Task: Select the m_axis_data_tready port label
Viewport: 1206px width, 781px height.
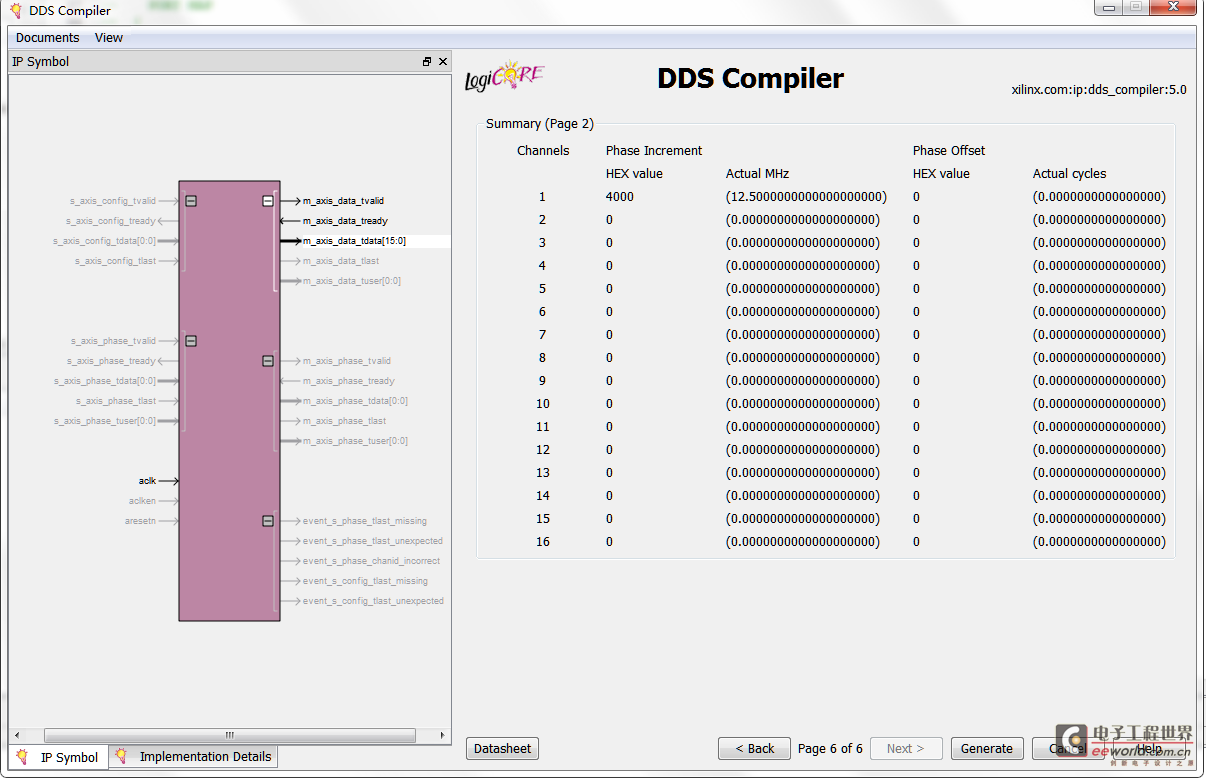Action: (345, 221)
